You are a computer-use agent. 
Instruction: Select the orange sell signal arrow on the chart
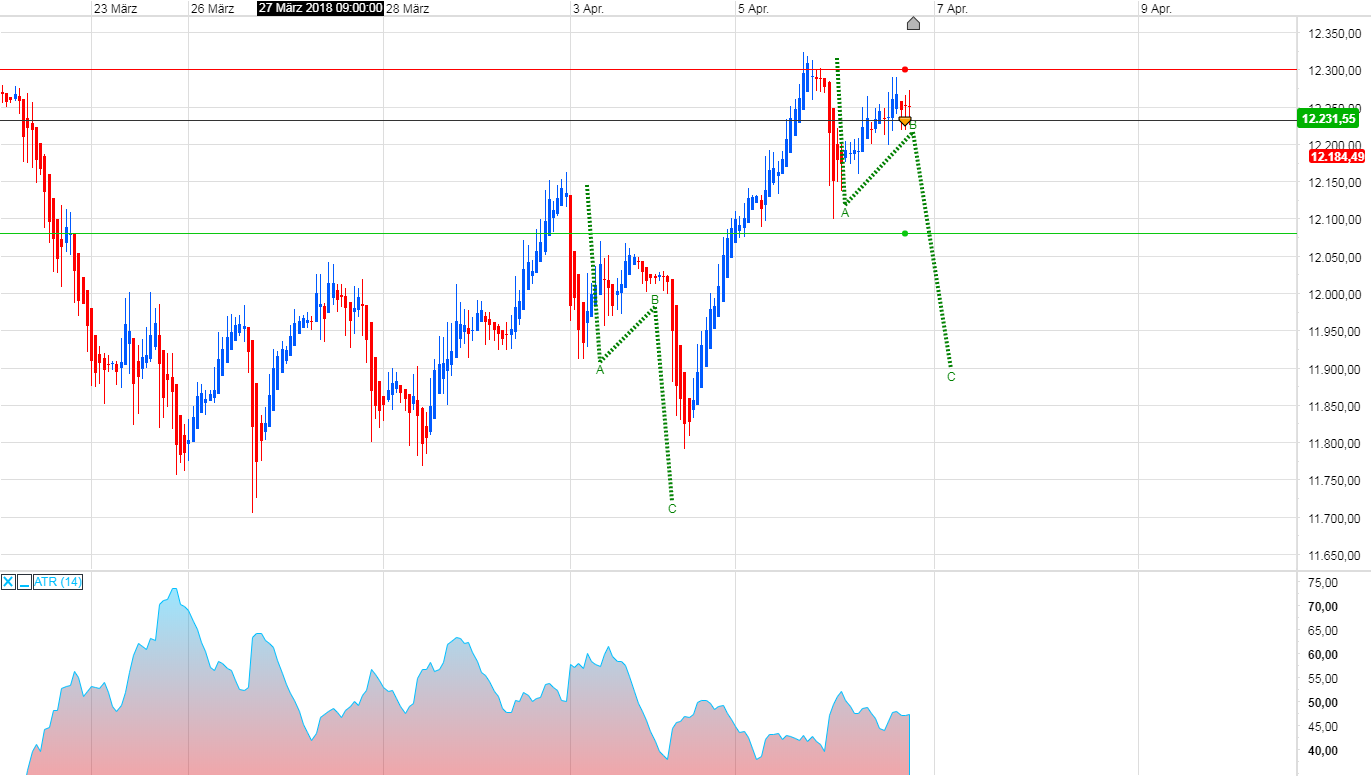[x=905, y=120]
